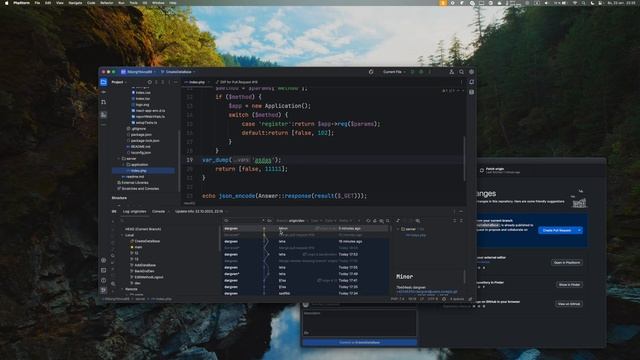Click Expand All icon in Project panel header
Image resolution: width=640 pixels, height=360 pixels.
(x=156, y=82)
